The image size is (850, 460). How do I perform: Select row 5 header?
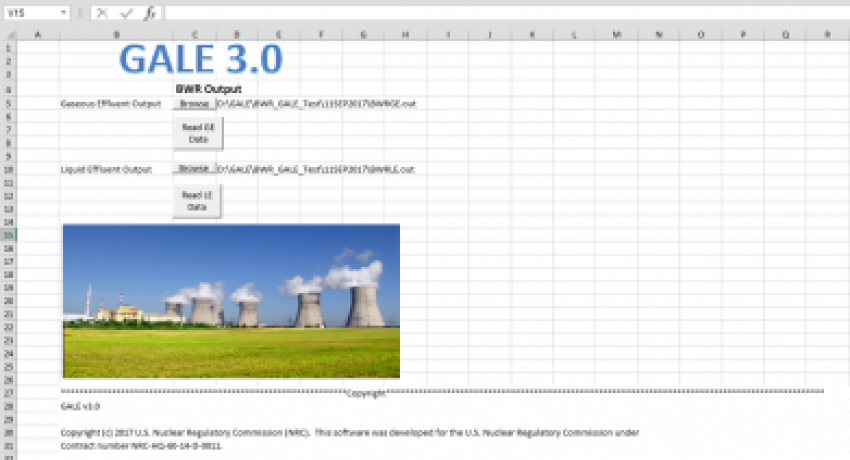tap(8, 103)
